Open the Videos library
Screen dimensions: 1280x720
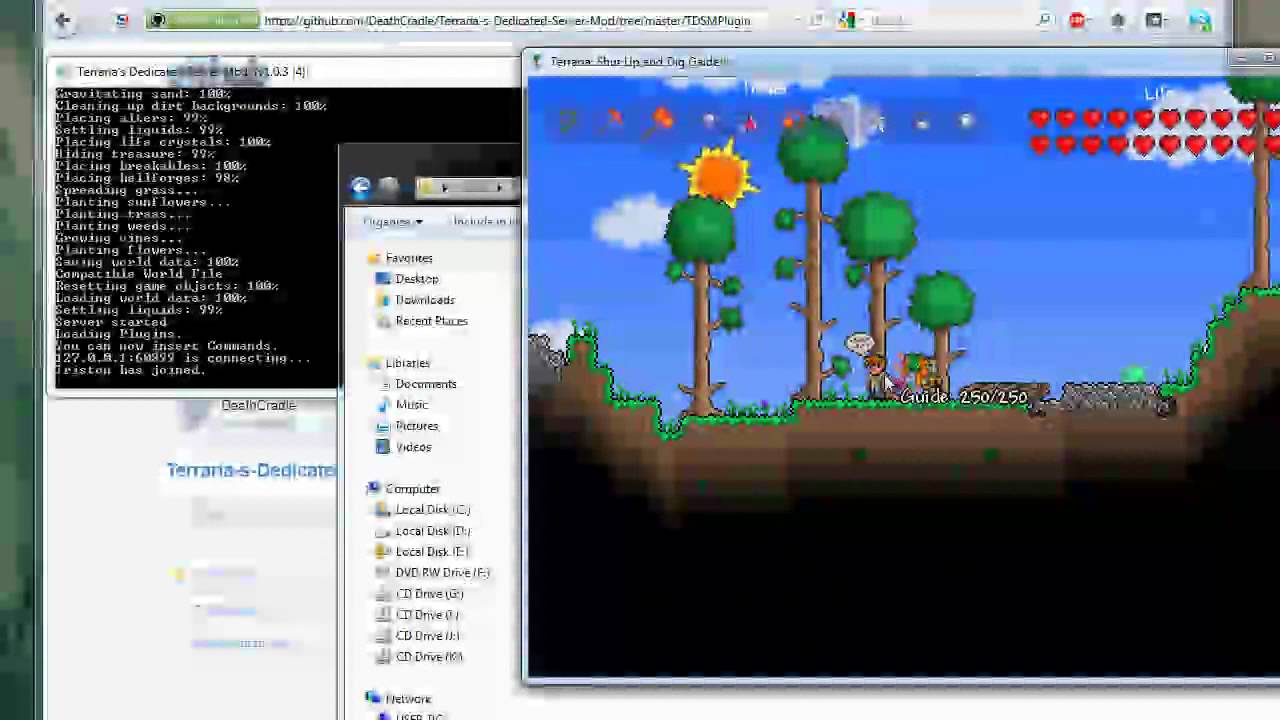[x=413, y=447]
